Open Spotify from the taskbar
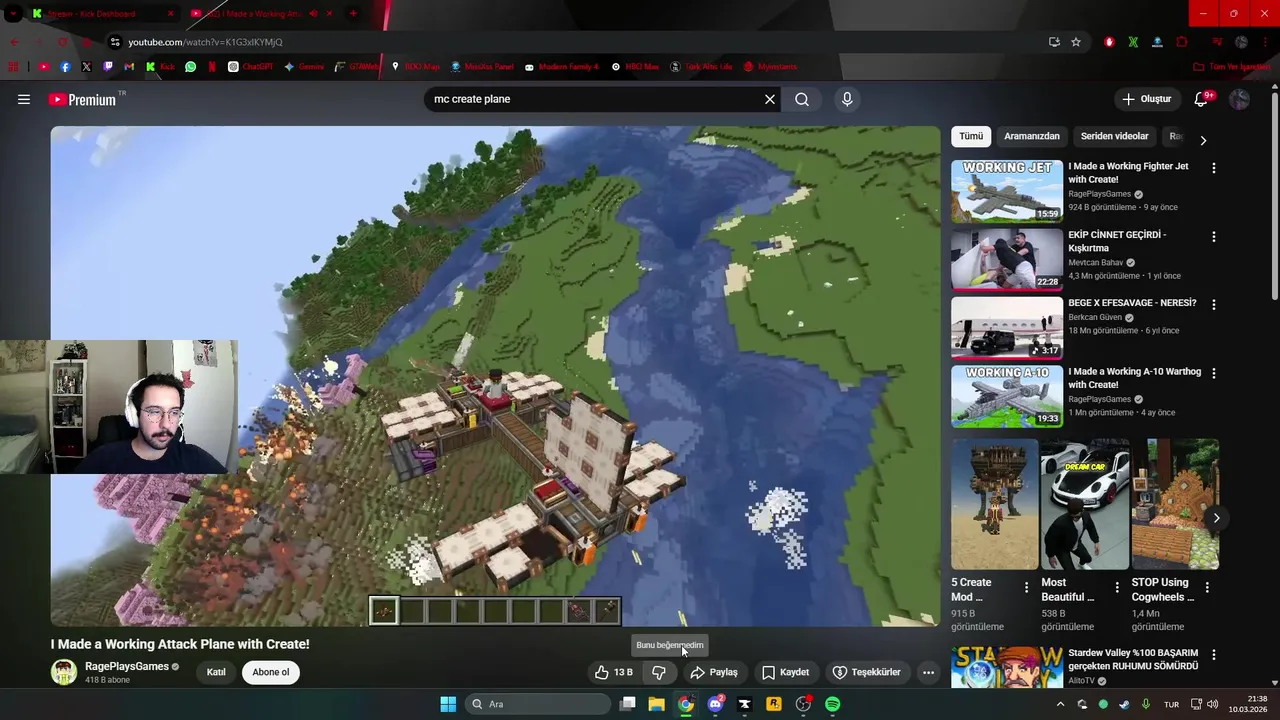Image resolution: width=1280 pixels, height=720 pixels. (833, 704)
